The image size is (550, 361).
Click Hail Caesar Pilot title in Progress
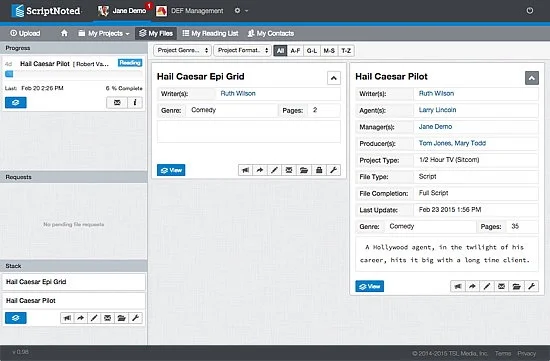pyautogui.click(x=45, y=63)
